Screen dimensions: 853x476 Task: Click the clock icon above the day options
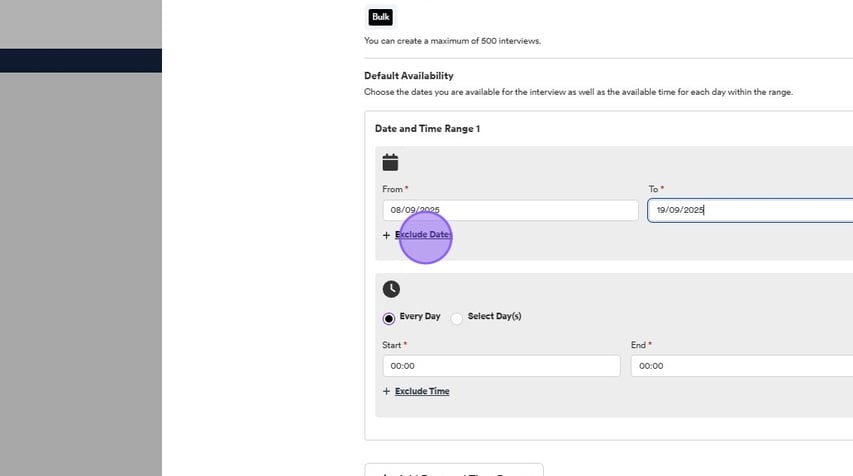pos(391,289)
